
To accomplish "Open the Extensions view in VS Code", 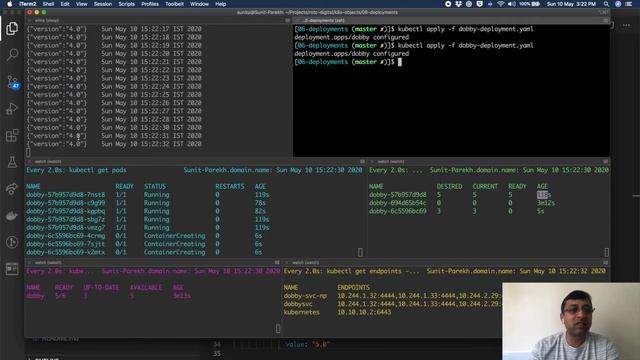I will (x=12, y=135).
